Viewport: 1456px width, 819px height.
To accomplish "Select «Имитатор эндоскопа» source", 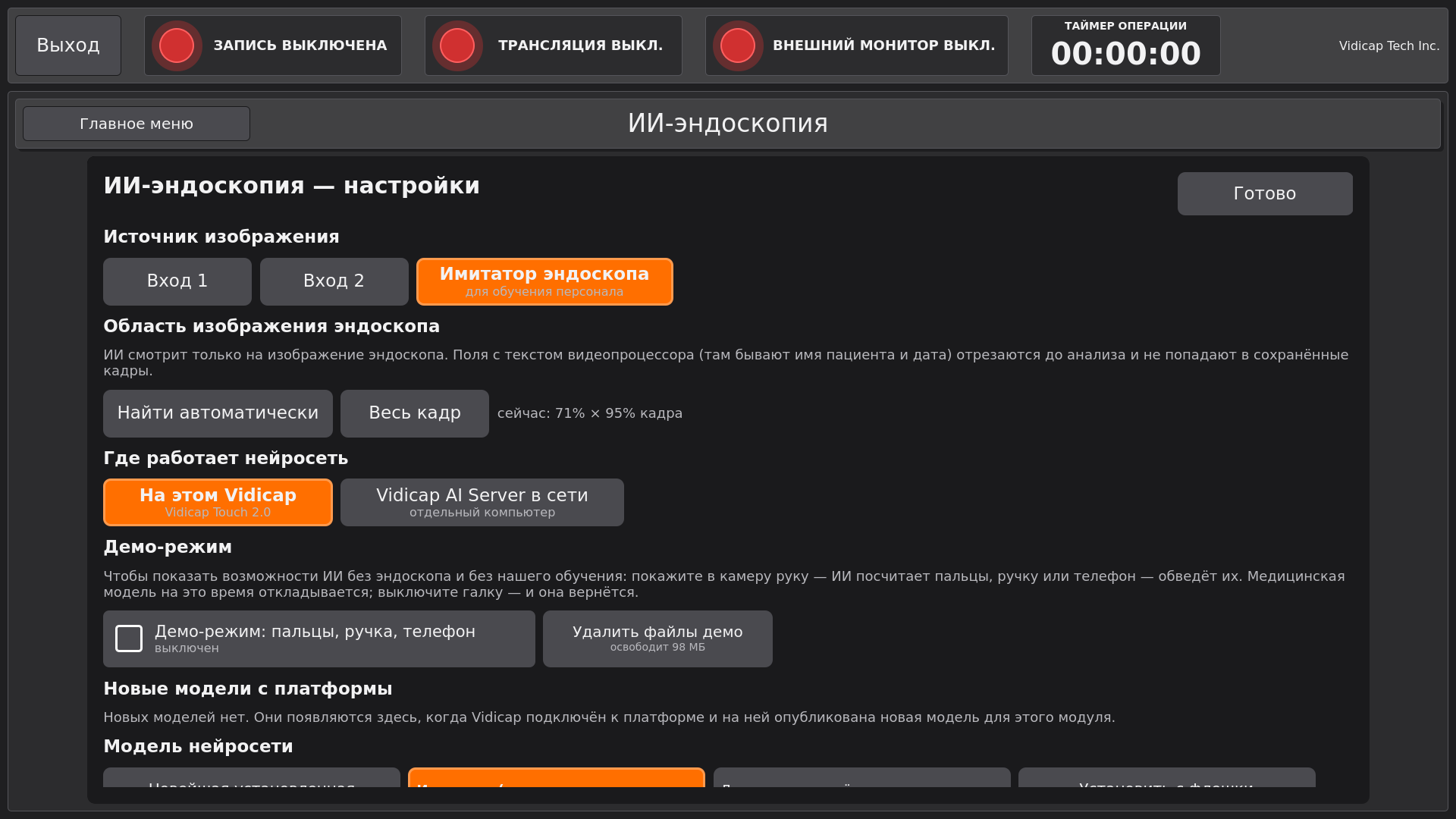I will (544, 281).
